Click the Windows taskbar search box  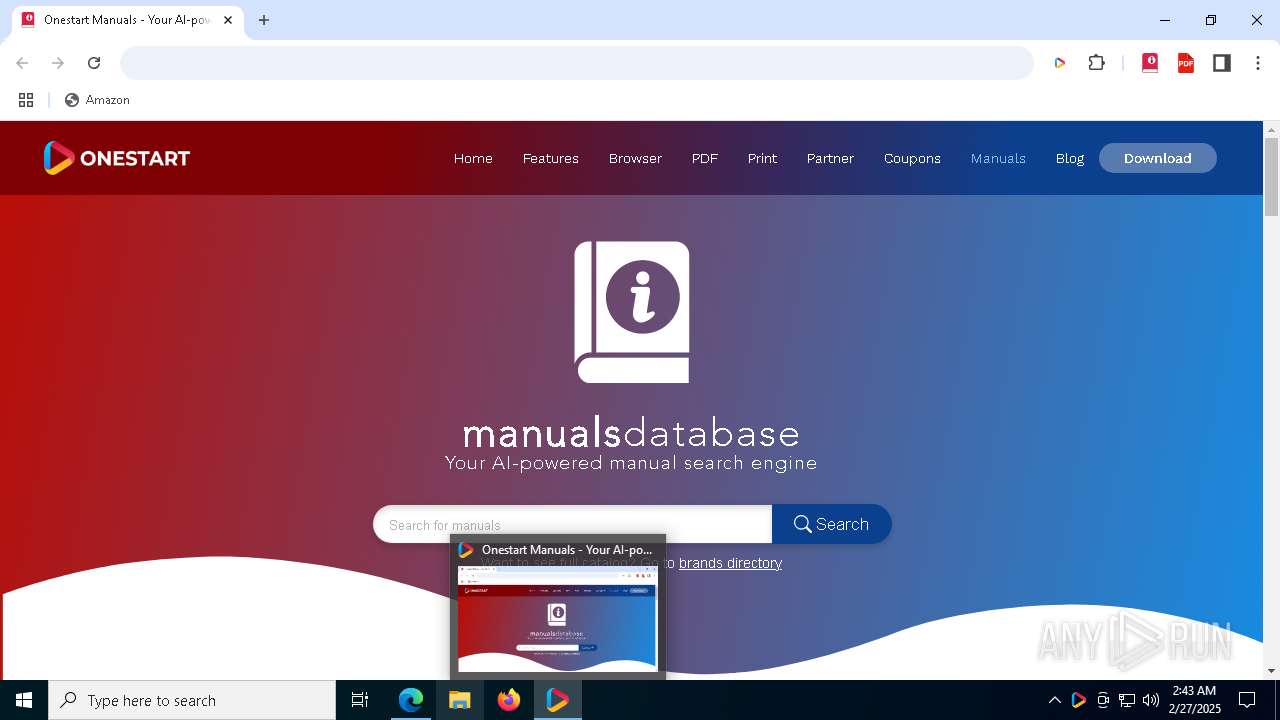pos(192,700)
